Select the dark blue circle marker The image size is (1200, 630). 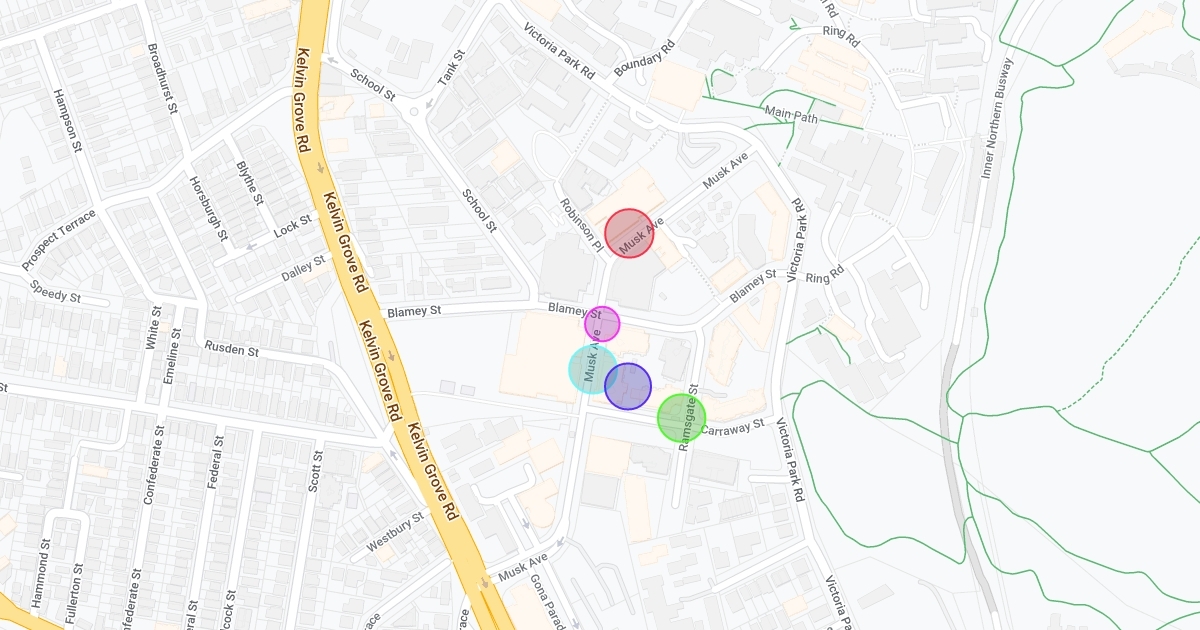pyautogui.click(x=628, y=386)
